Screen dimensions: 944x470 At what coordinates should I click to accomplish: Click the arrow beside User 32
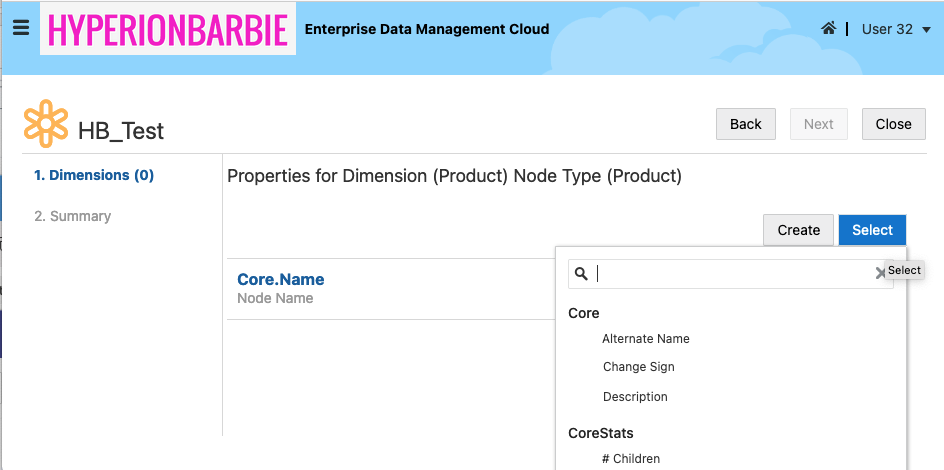point(926,30)
